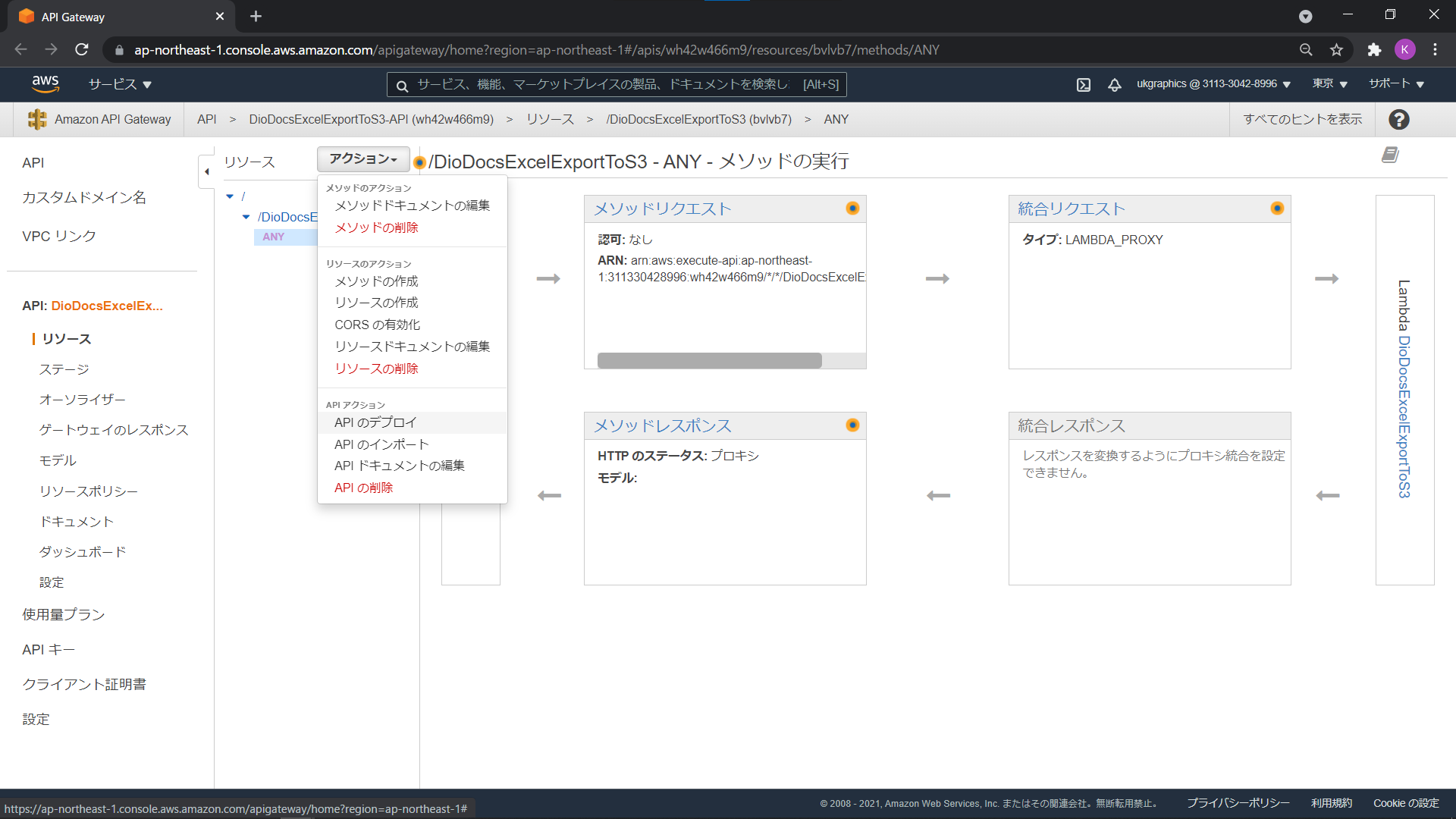Click the Chrome tab search dropdown arrow
Screen dimensions: 1456x819
pyautogui.click(x=1305, y=17)
